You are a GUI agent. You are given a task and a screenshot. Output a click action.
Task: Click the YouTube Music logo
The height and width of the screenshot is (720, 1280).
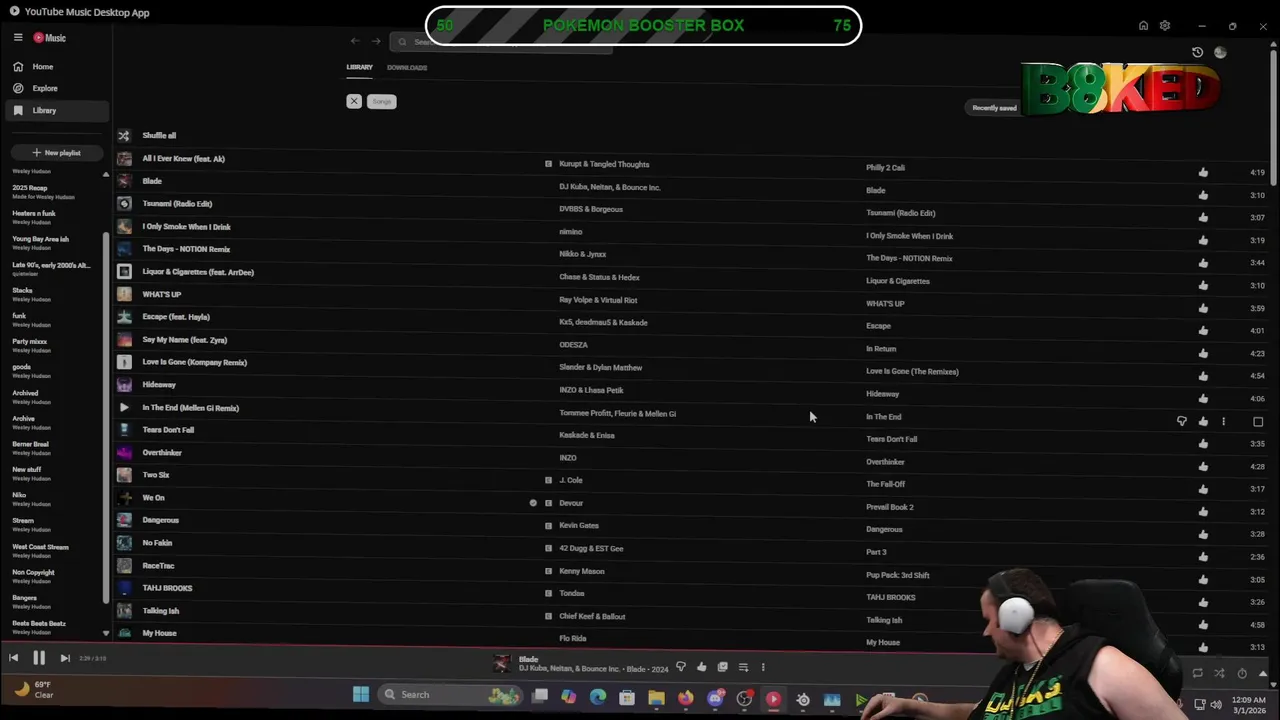coord(50,38)
